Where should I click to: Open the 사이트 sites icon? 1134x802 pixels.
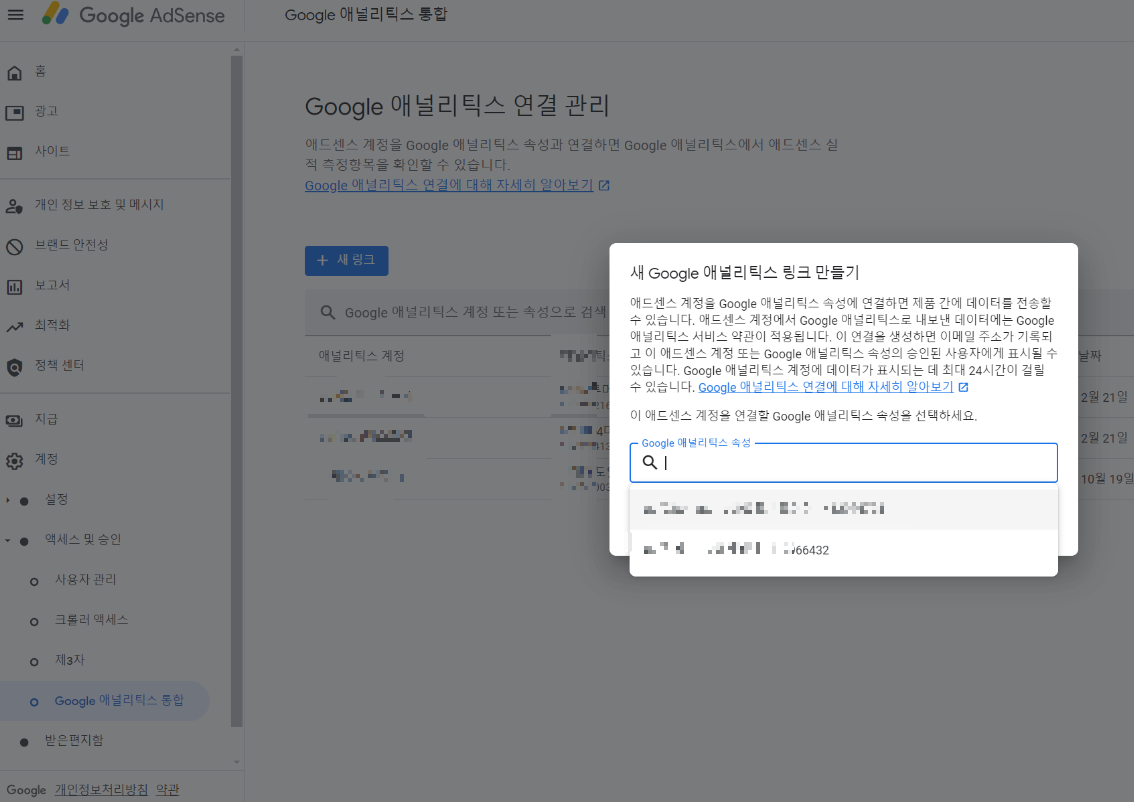point(14,153)
